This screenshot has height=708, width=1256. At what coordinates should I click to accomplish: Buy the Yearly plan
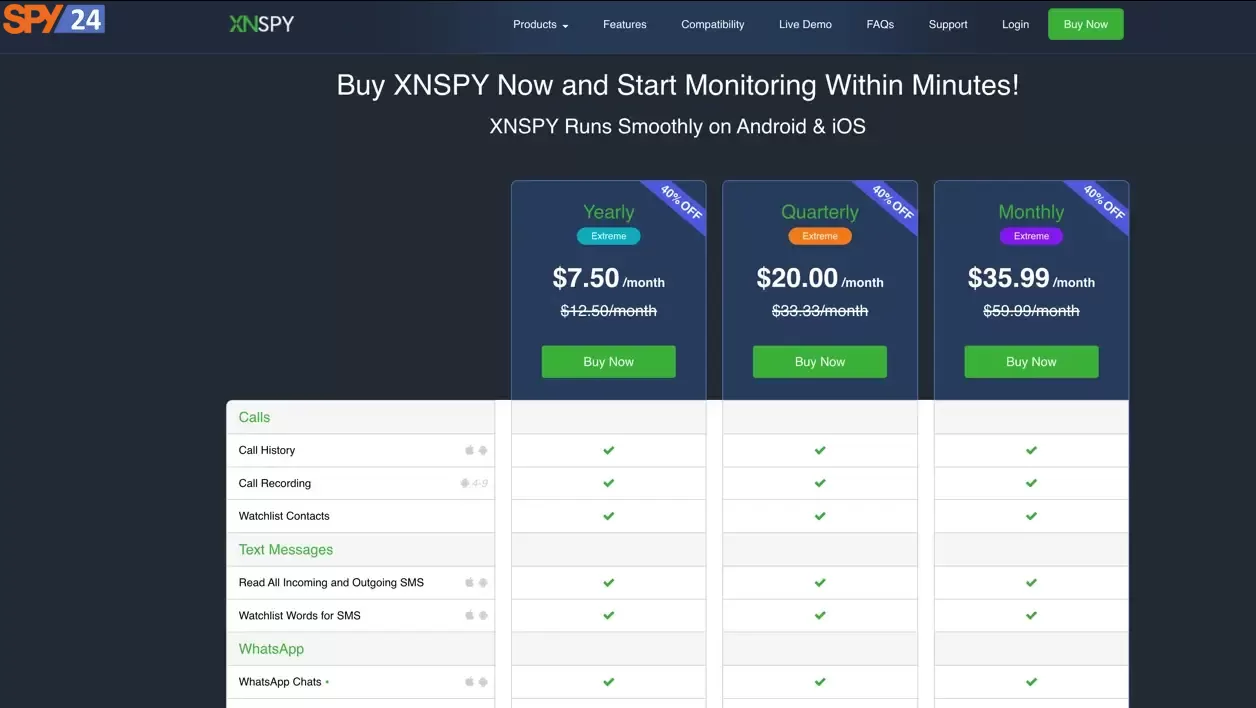click(x=609, y=362)
